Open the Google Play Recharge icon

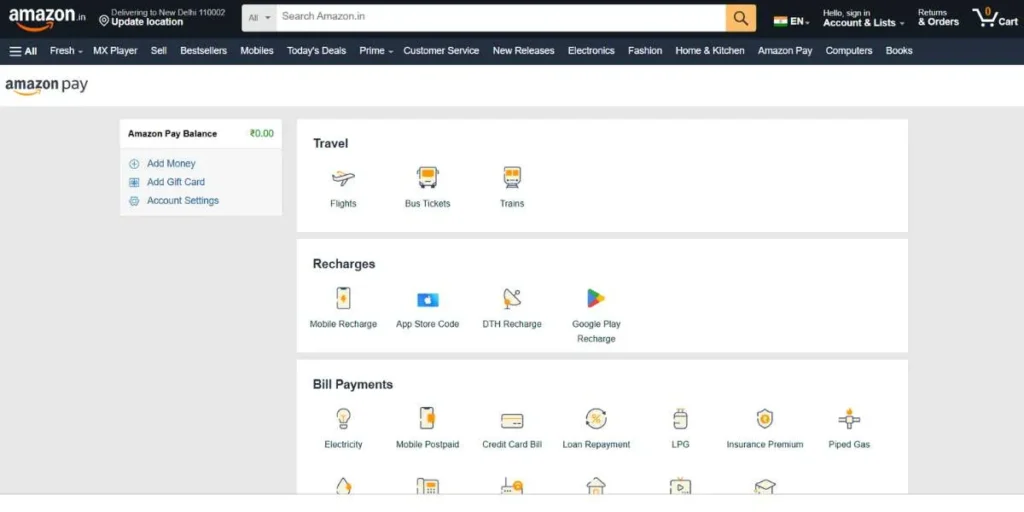(596, 298)
